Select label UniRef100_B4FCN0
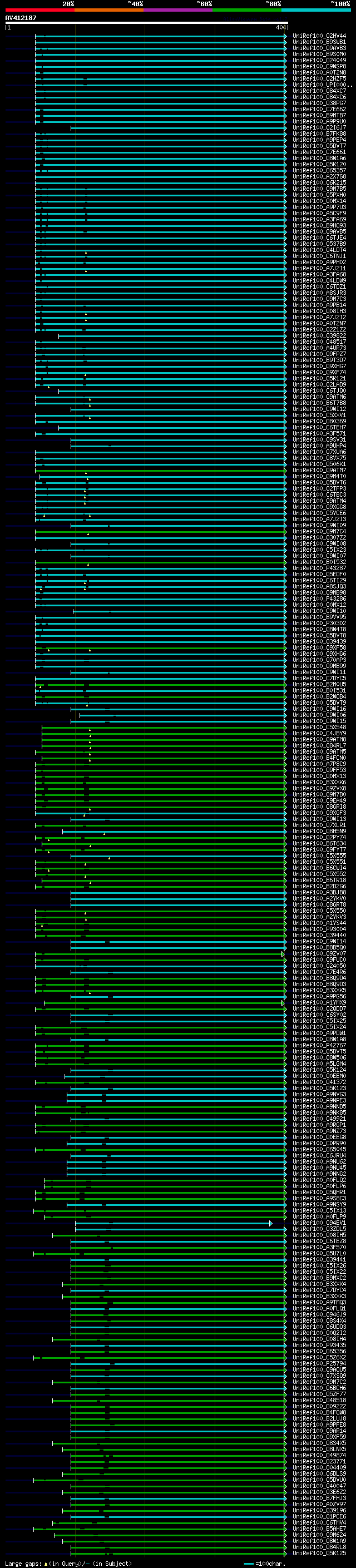 click(x=319, y=758)
